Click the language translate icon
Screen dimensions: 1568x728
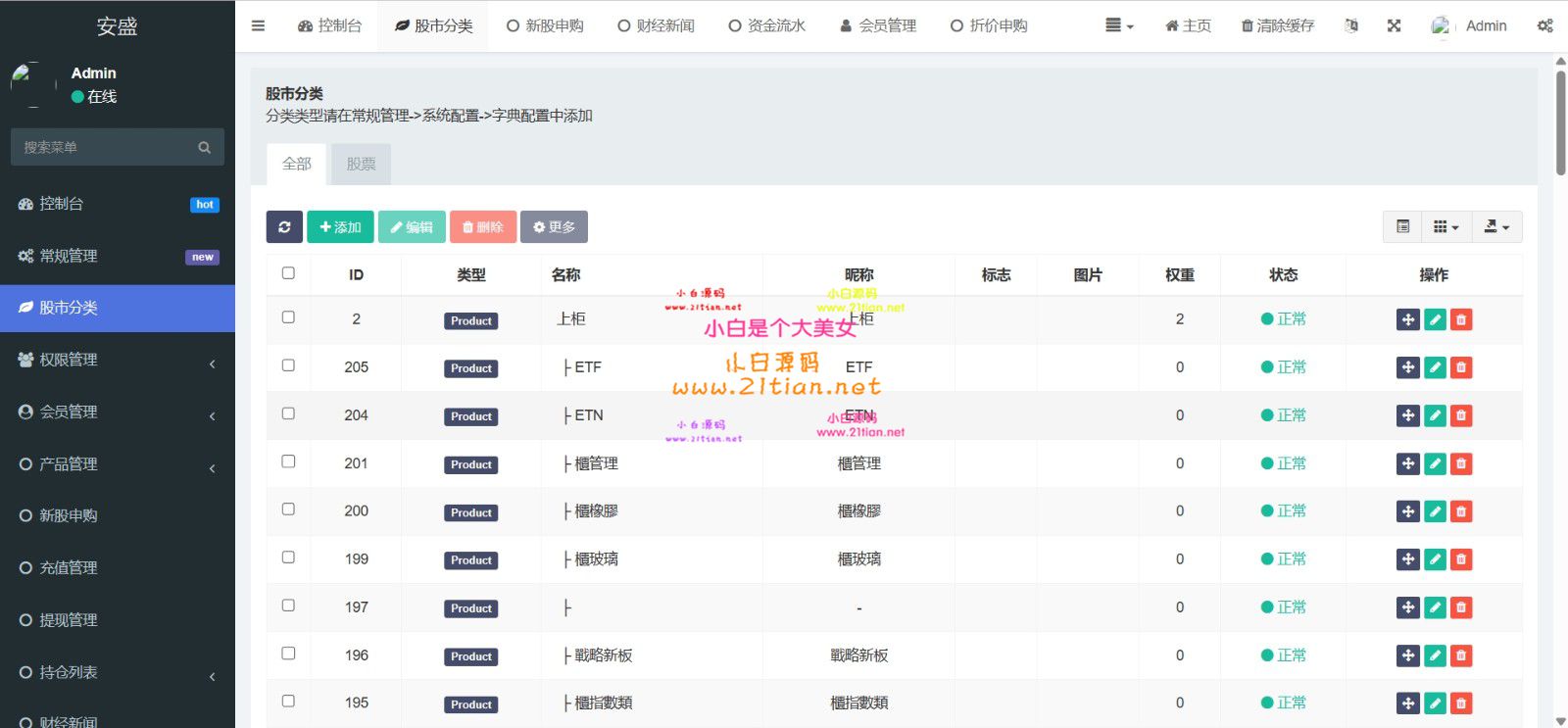pos(1351,25)
